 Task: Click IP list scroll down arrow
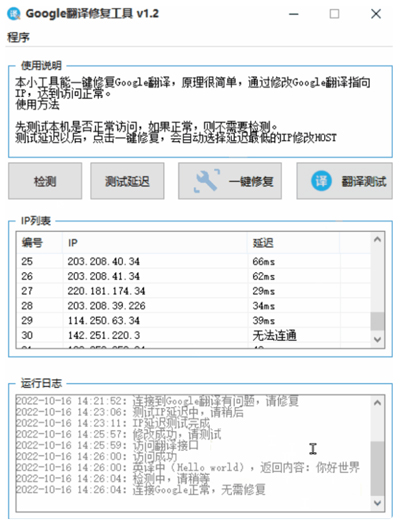pyautogui.click(x=378, y=340)
